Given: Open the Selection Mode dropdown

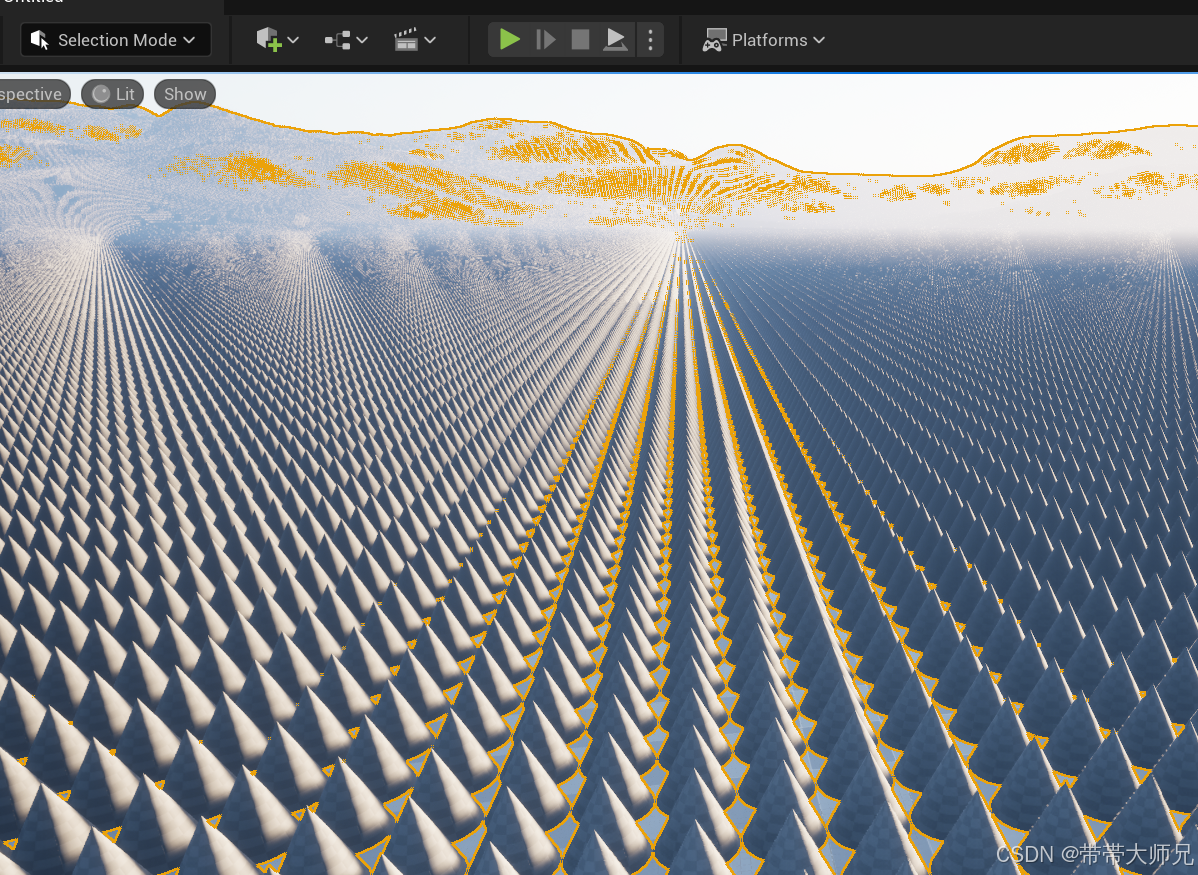Looking at the screenshot, I should tap(115, 40).
